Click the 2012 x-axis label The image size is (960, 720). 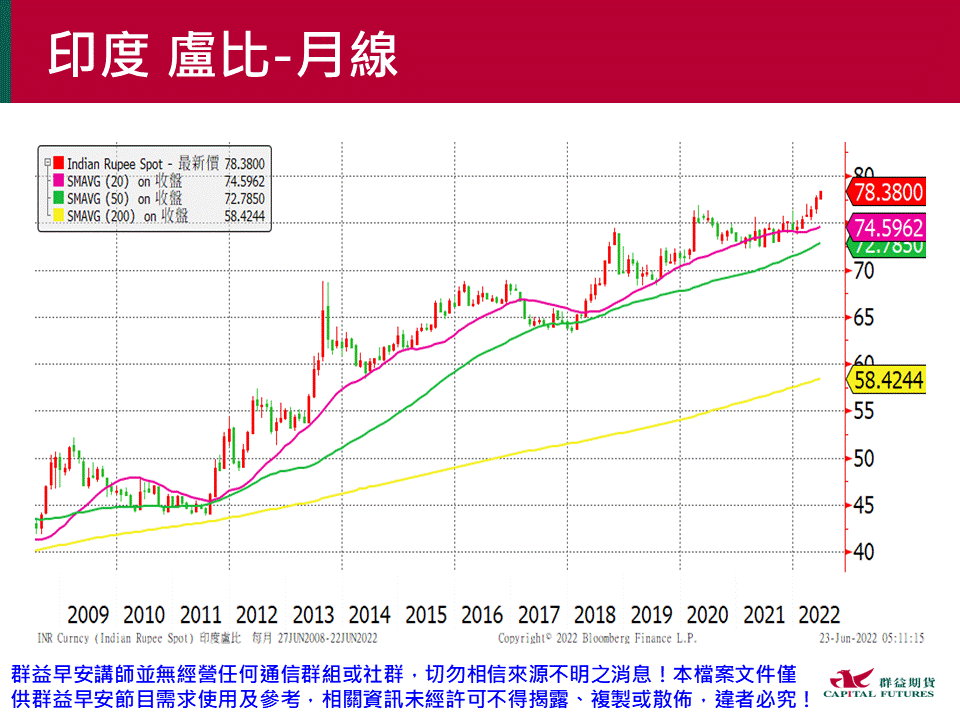click(257, 615)
